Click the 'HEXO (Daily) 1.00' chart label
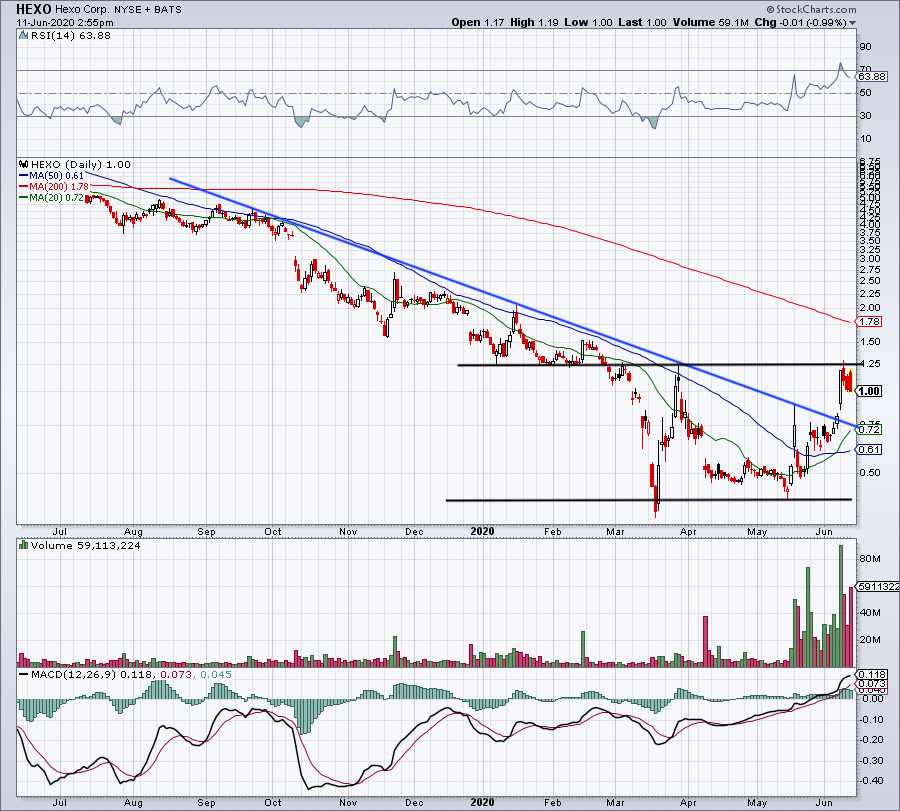The height and width of the screenshot is (811, 900). [81, 164]
